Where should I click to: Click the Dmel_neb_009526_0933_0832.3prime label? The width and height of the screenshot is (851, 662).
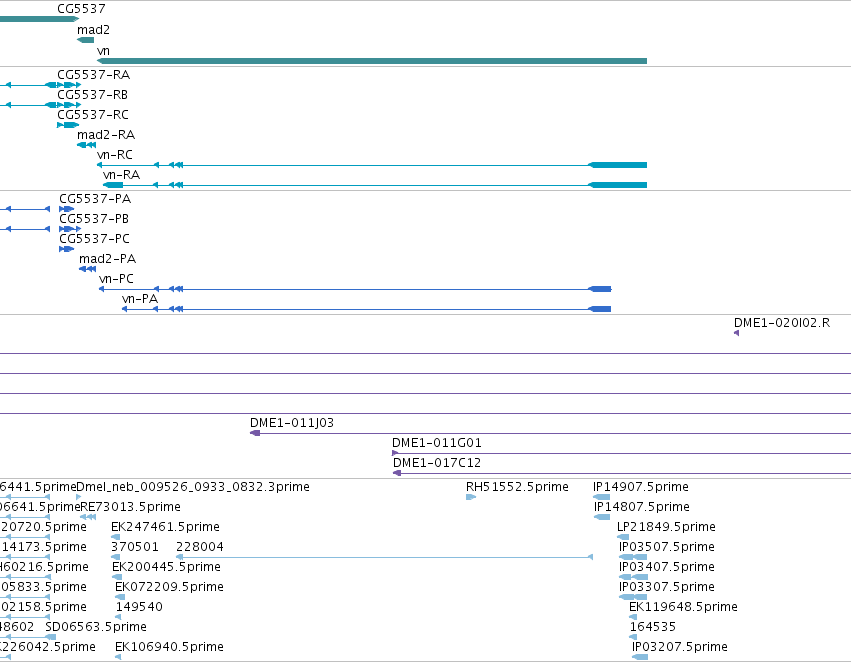coord(193,487)
